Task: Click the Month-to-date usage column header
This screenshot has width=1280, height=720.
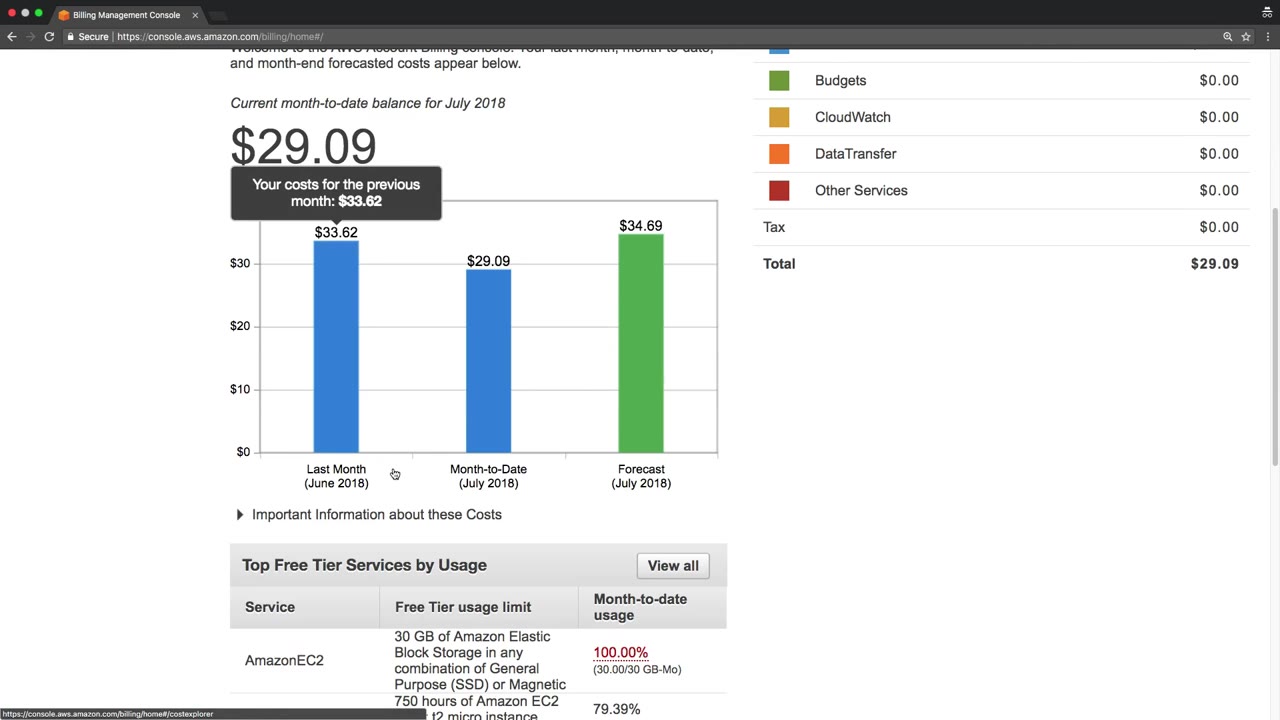Action: pyautogui.click(x=640, y=607)
